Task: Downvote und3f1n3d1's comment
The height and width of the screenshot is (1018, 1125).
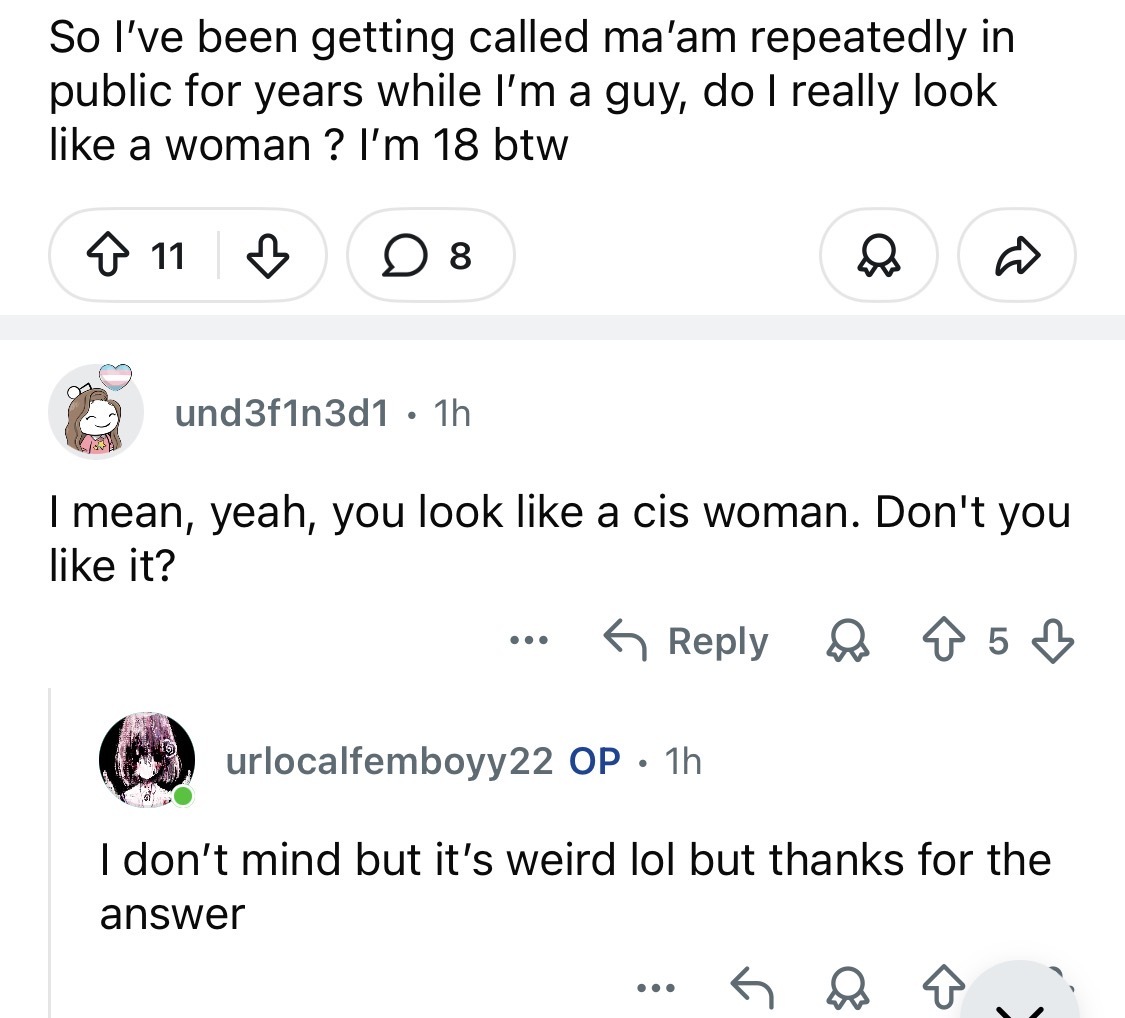Action: [x=1050, y=641]
